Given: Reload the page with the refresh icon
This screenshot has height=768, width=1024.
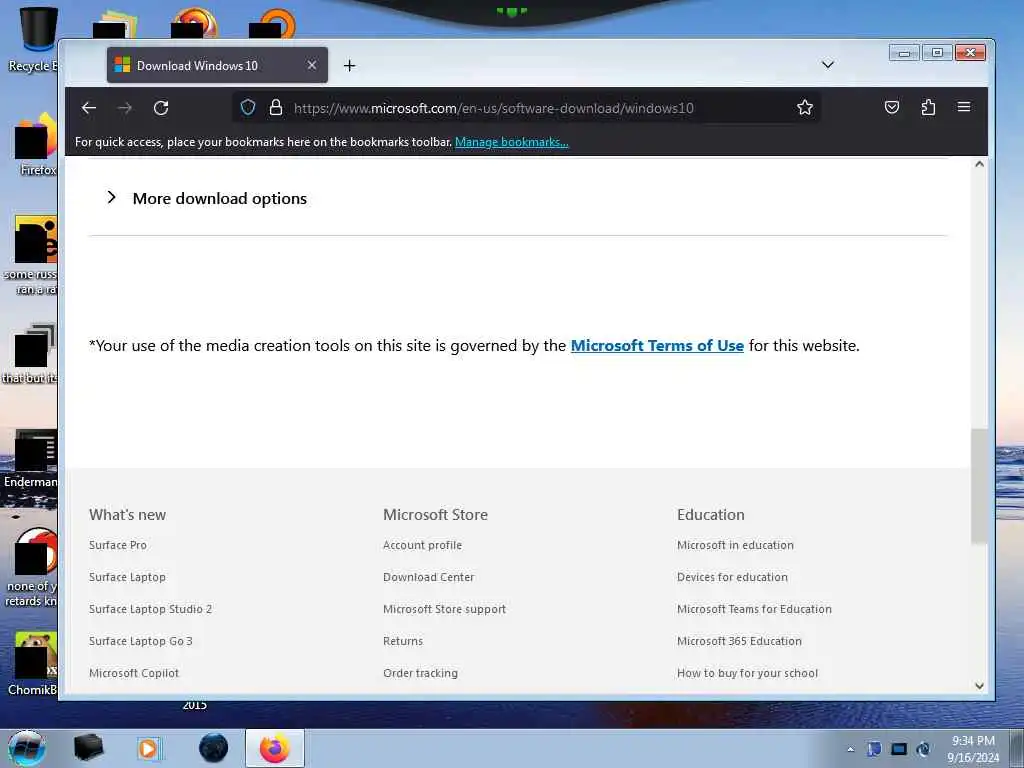Looking at the screenshot, I should [x=161, y=108].
